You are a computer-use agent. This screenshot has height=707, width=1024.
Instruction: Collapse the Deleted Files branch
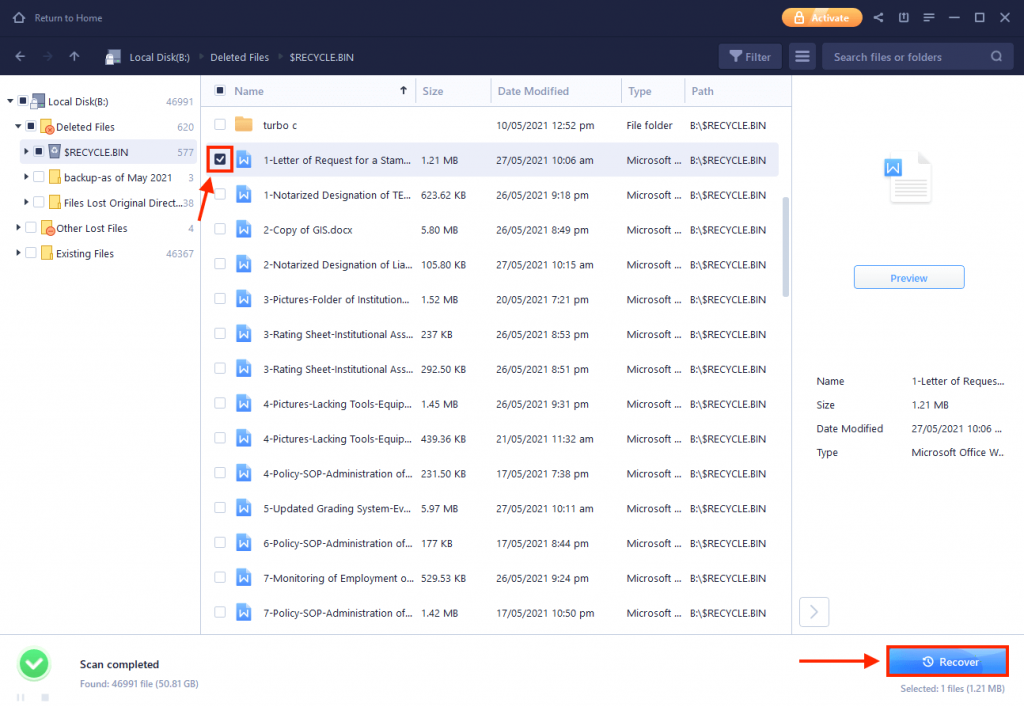[x=17, y=126]
